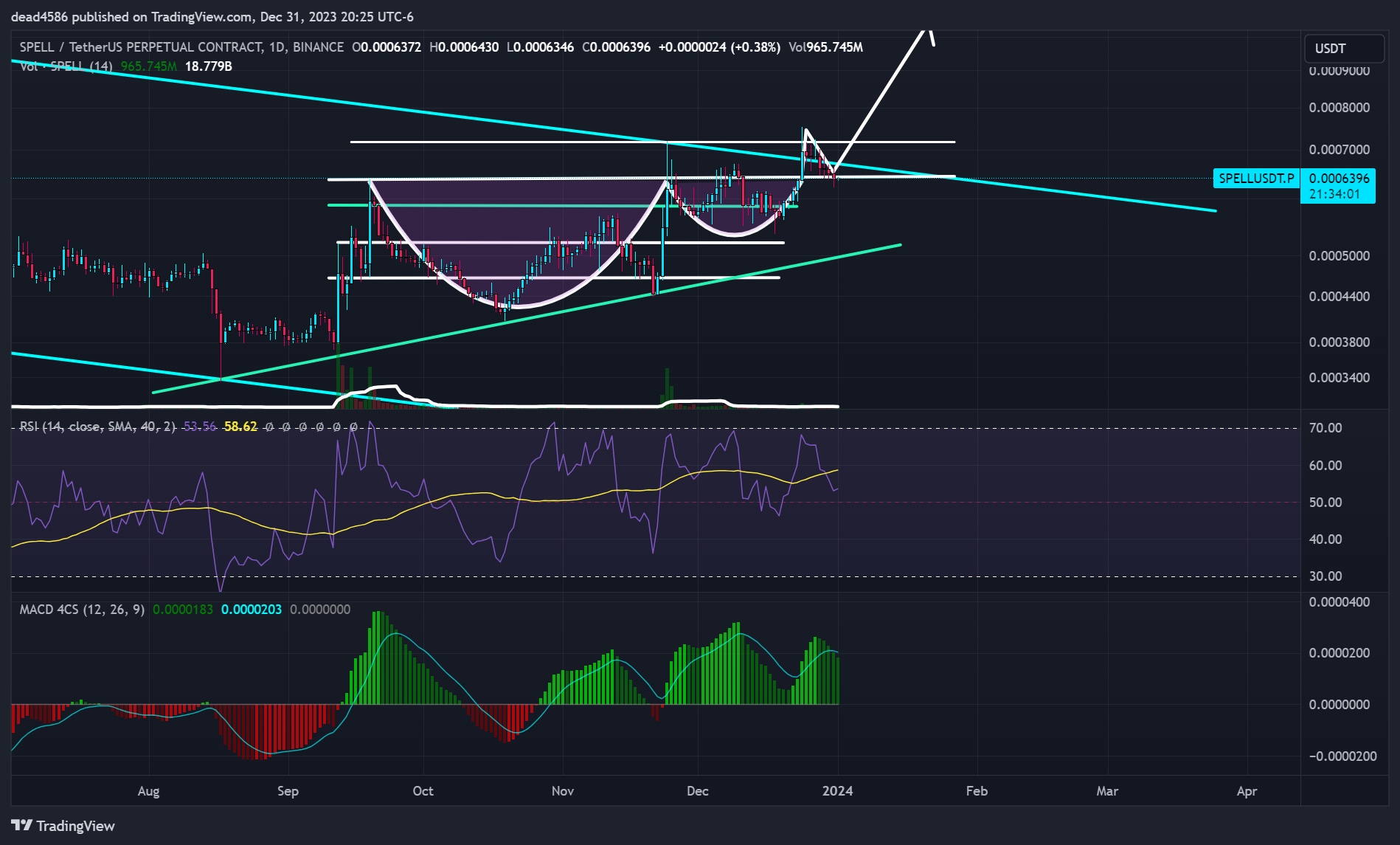Open the USDT currency selector

(x=1344, y=49)
